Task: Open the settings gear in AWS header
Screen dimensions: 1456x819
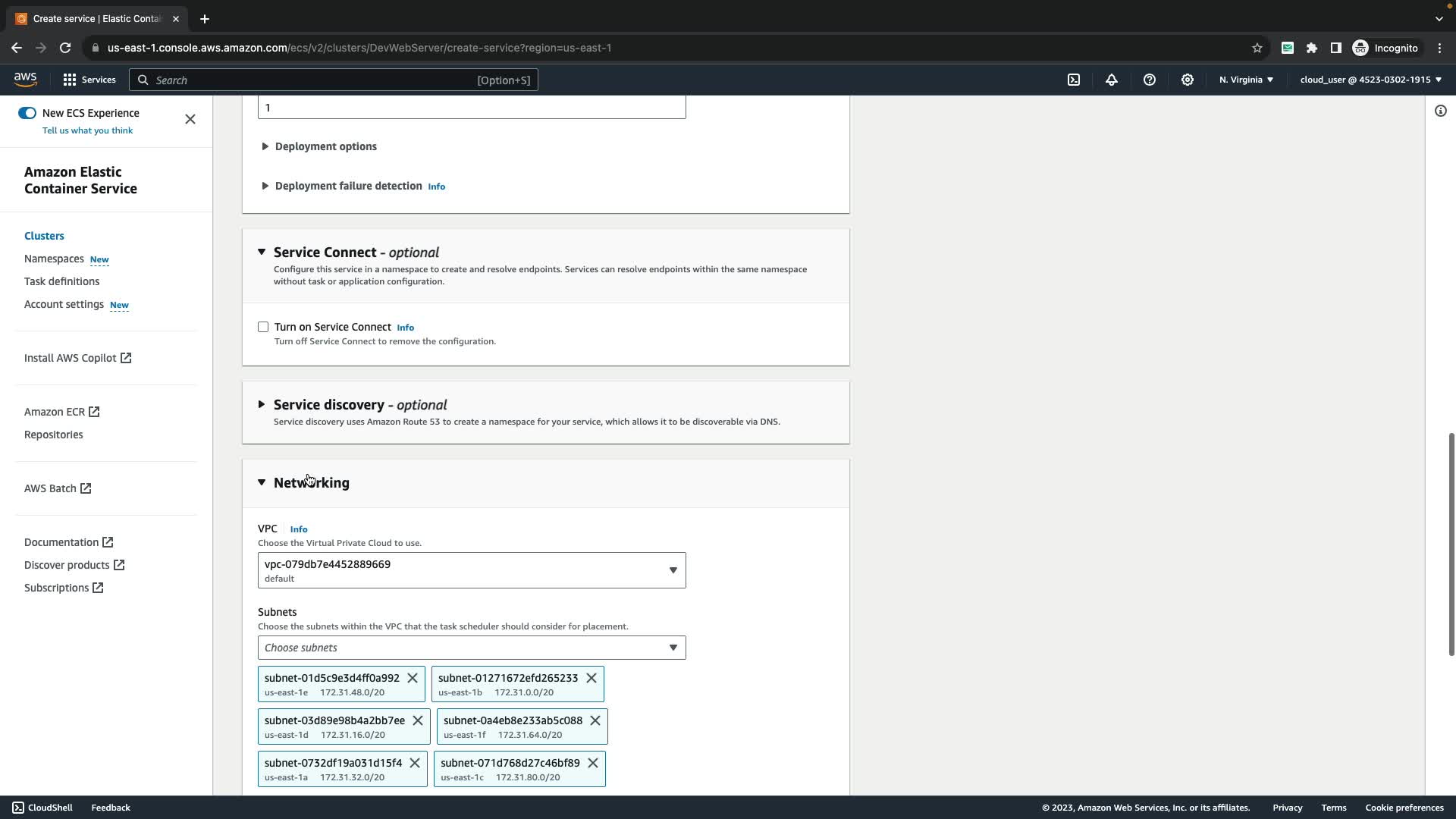Action: coord(1188,80)
